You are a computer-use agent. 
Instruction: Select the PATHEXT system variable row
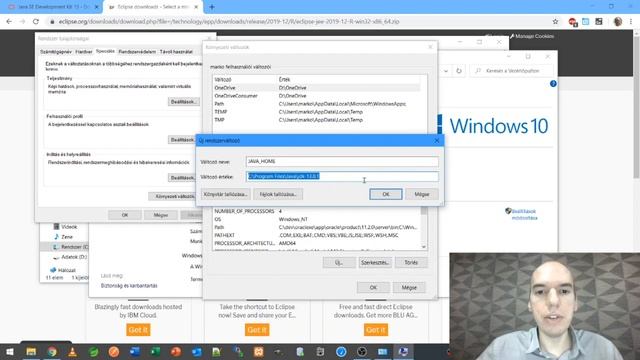316,236
